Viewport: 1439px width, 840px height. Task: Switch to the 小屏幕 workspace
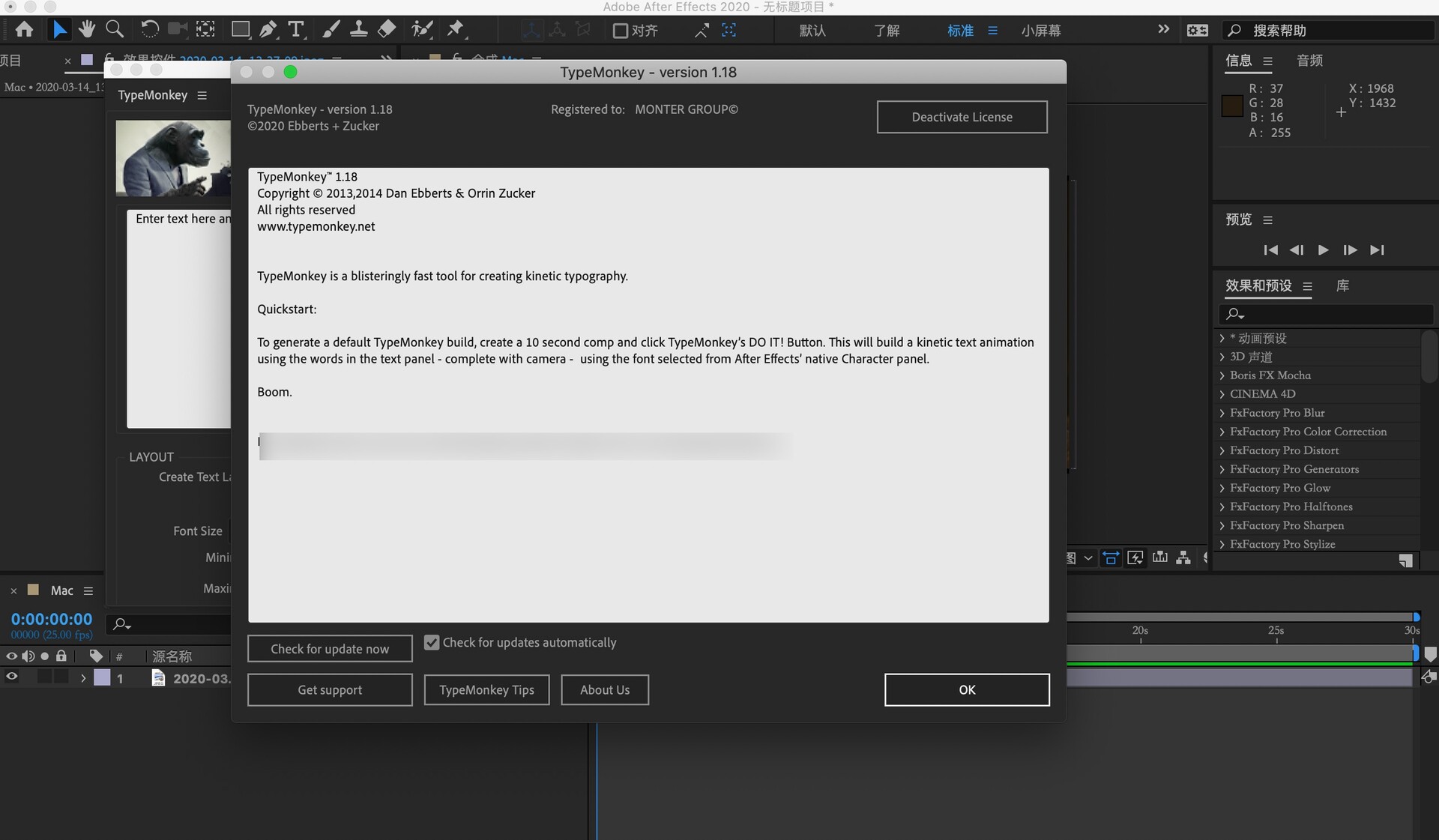click(1041, 31)
